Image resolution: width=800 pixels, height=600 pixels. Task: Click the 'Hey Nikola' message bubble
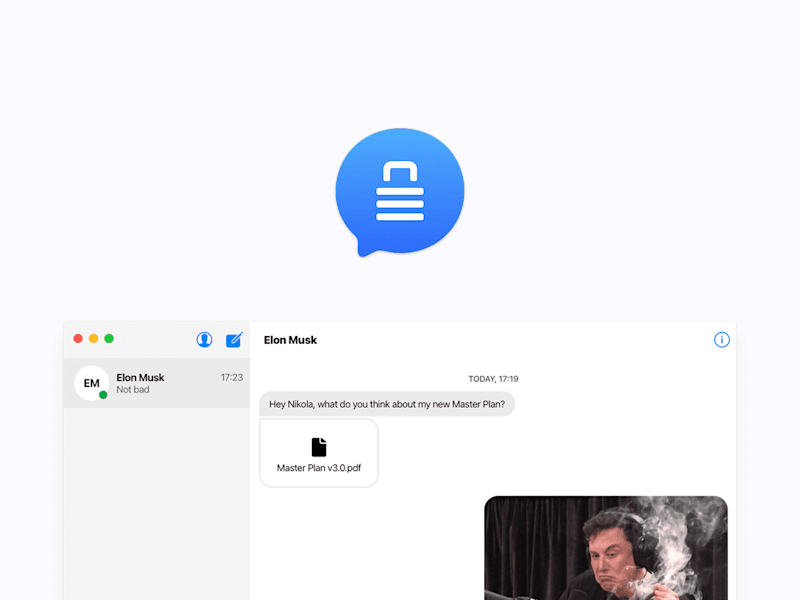pos(387,404)
